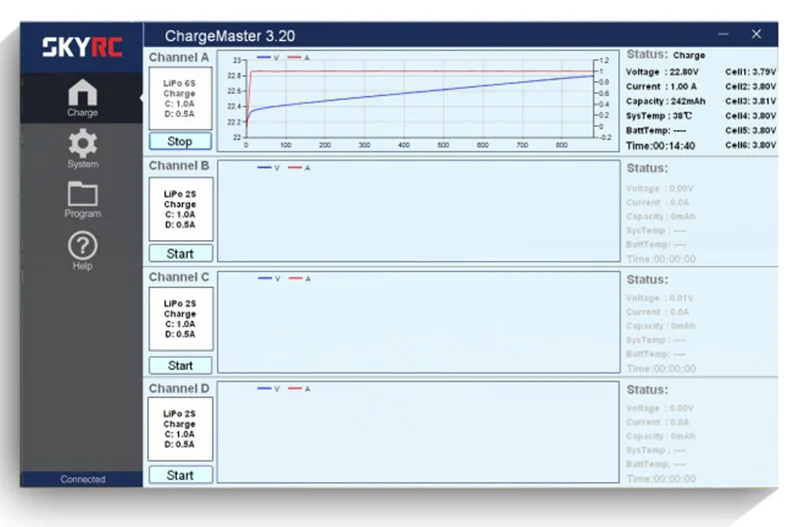The width and height of the screenshot is (800, 527).
Task: Select Channel D LiPo 2S program box
Action: point(180,429)
